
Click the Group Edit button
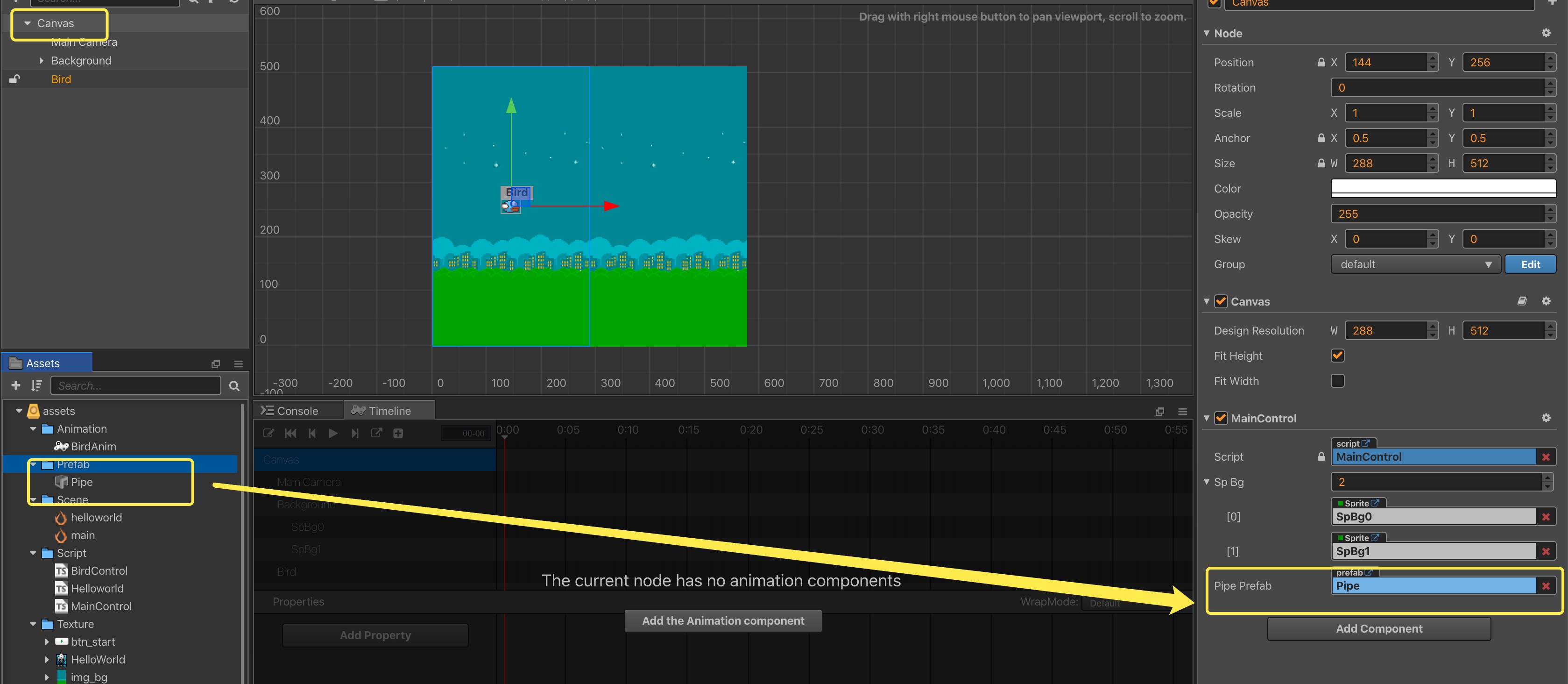click(x=1530, y=264)
